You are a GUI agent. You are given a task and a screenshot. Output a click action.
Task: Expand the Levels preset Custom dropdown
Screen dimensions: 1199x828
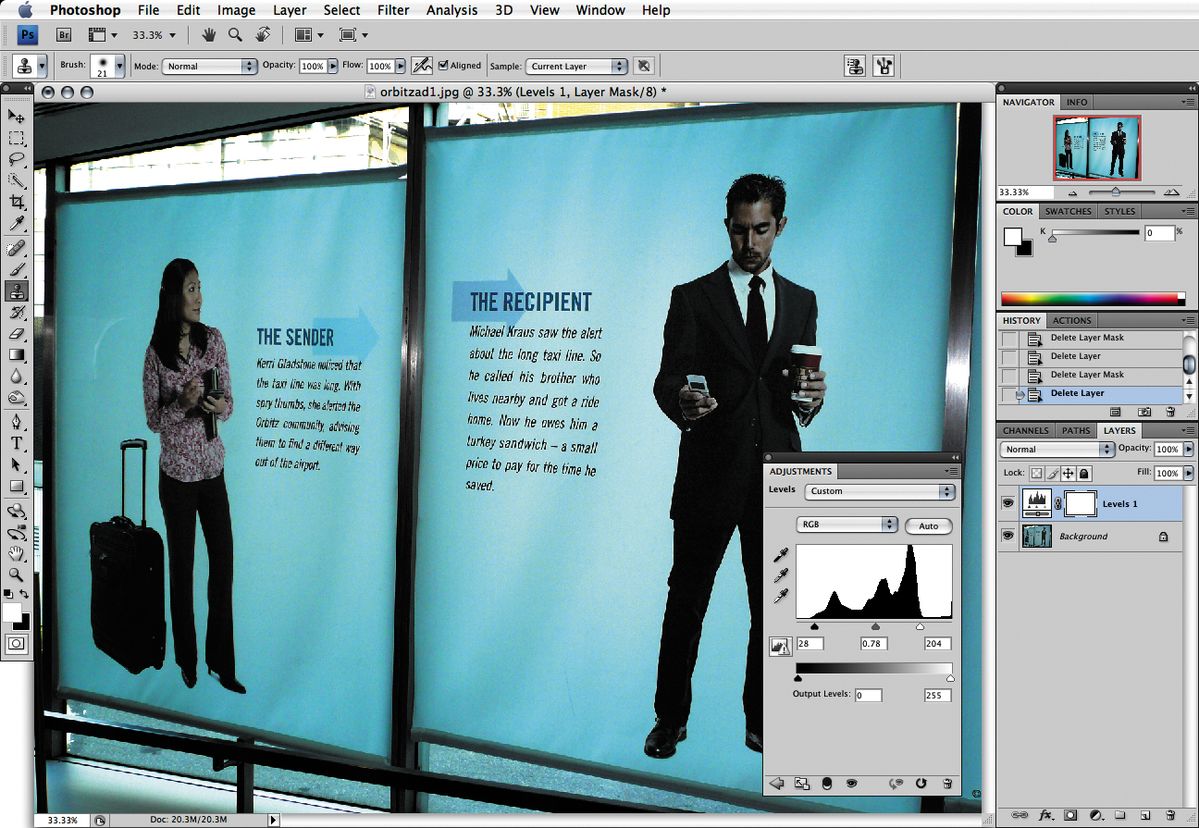click(x=880, y=492)
